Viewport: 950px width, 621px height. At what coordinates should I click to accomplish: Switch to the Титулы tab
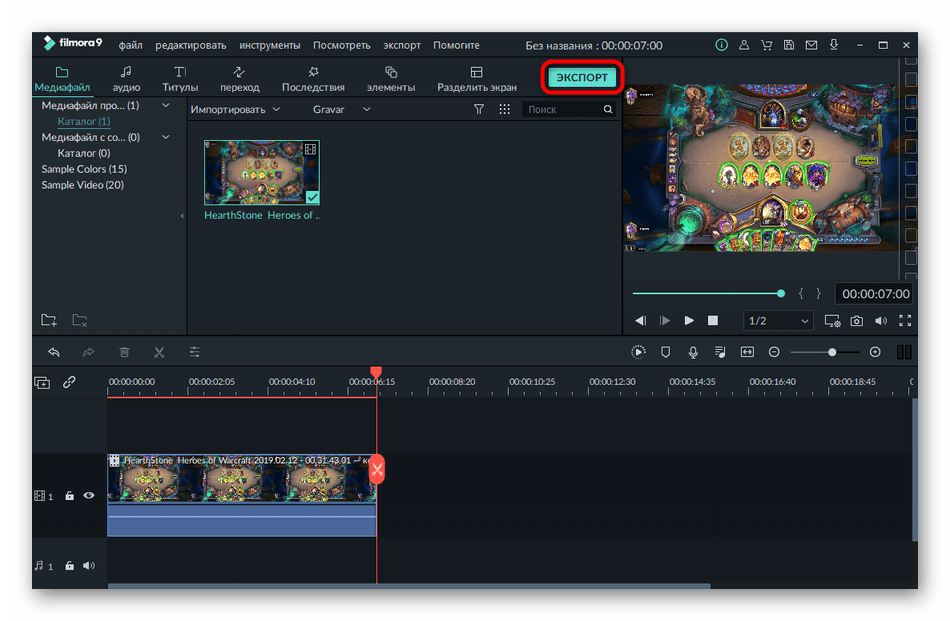pos(180,79)
